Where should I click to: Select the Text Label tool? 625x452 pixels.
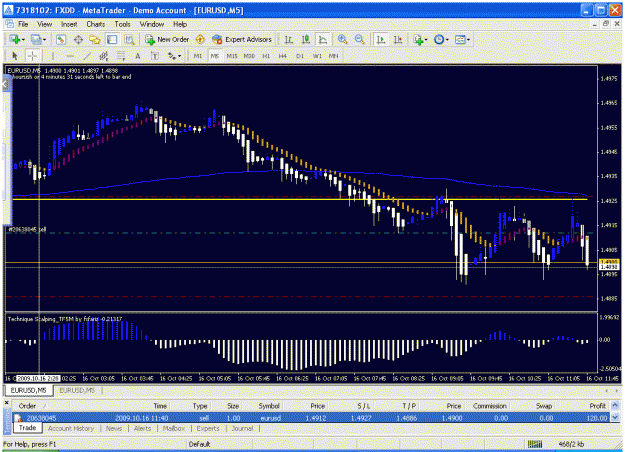[155, 56]
